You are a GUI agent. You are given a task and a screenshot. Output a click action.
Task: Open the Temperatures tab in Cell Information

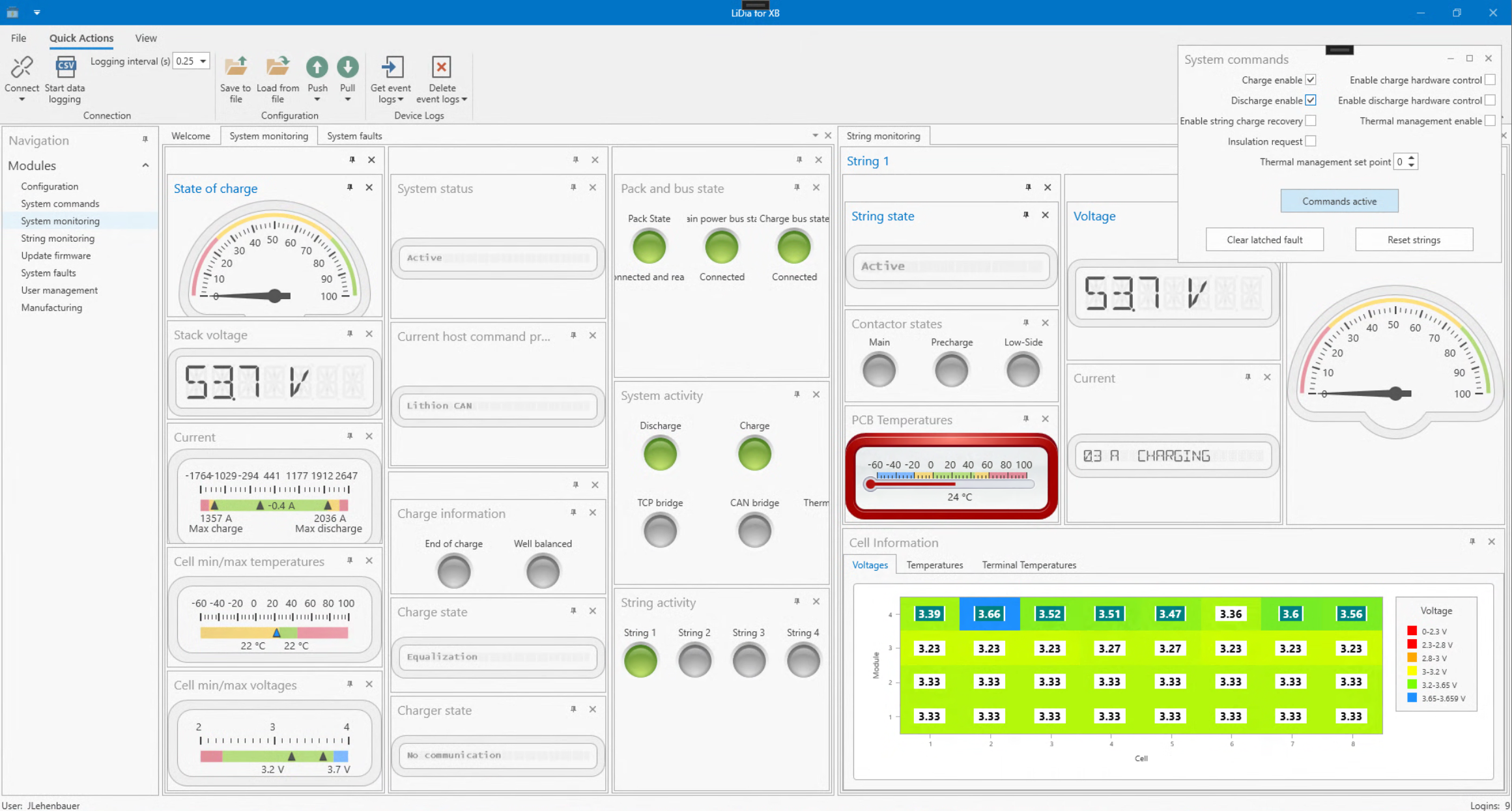click(934, 565)
